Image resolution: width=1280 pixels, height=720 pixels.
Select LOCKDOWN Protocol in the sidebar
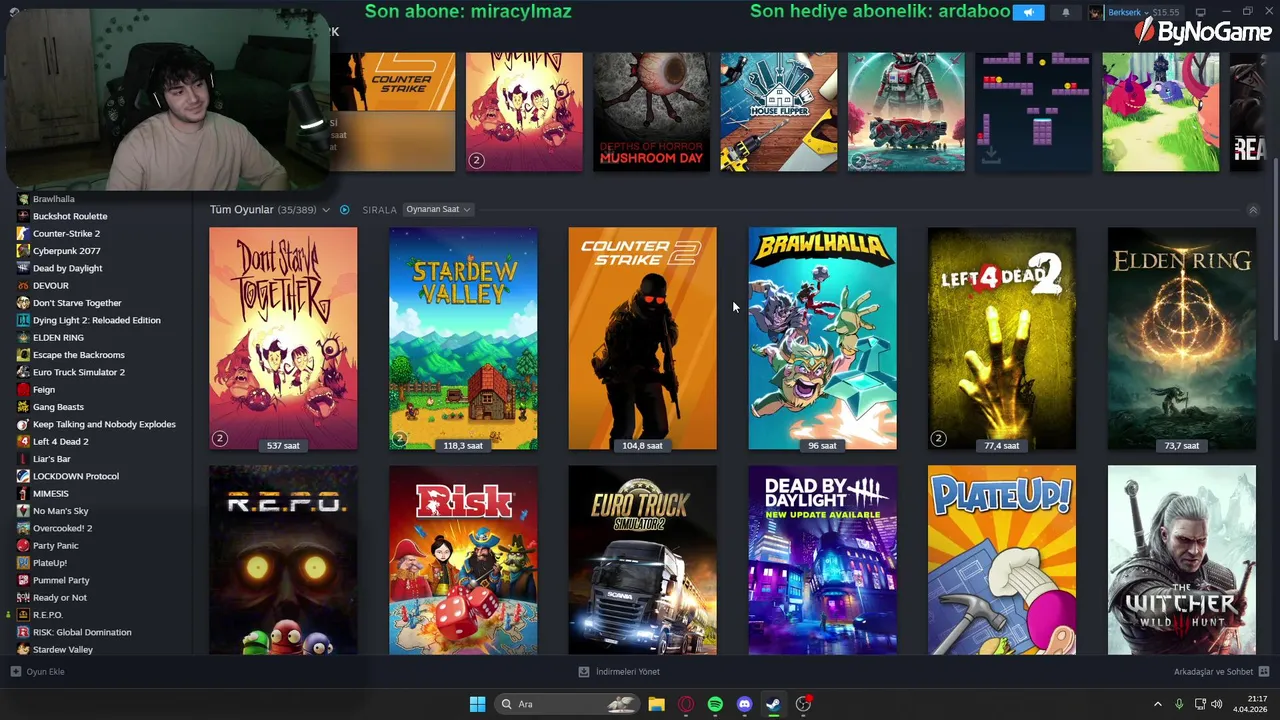(76, 476)
